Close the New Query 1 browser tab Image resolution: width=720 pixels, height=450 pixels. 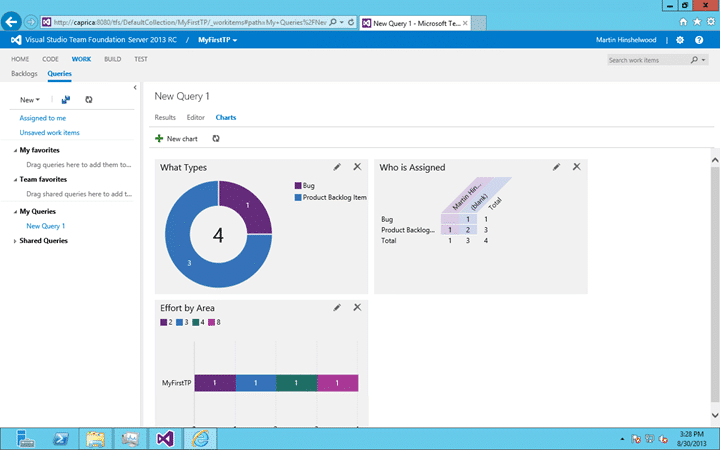click(x=465, y=23)
